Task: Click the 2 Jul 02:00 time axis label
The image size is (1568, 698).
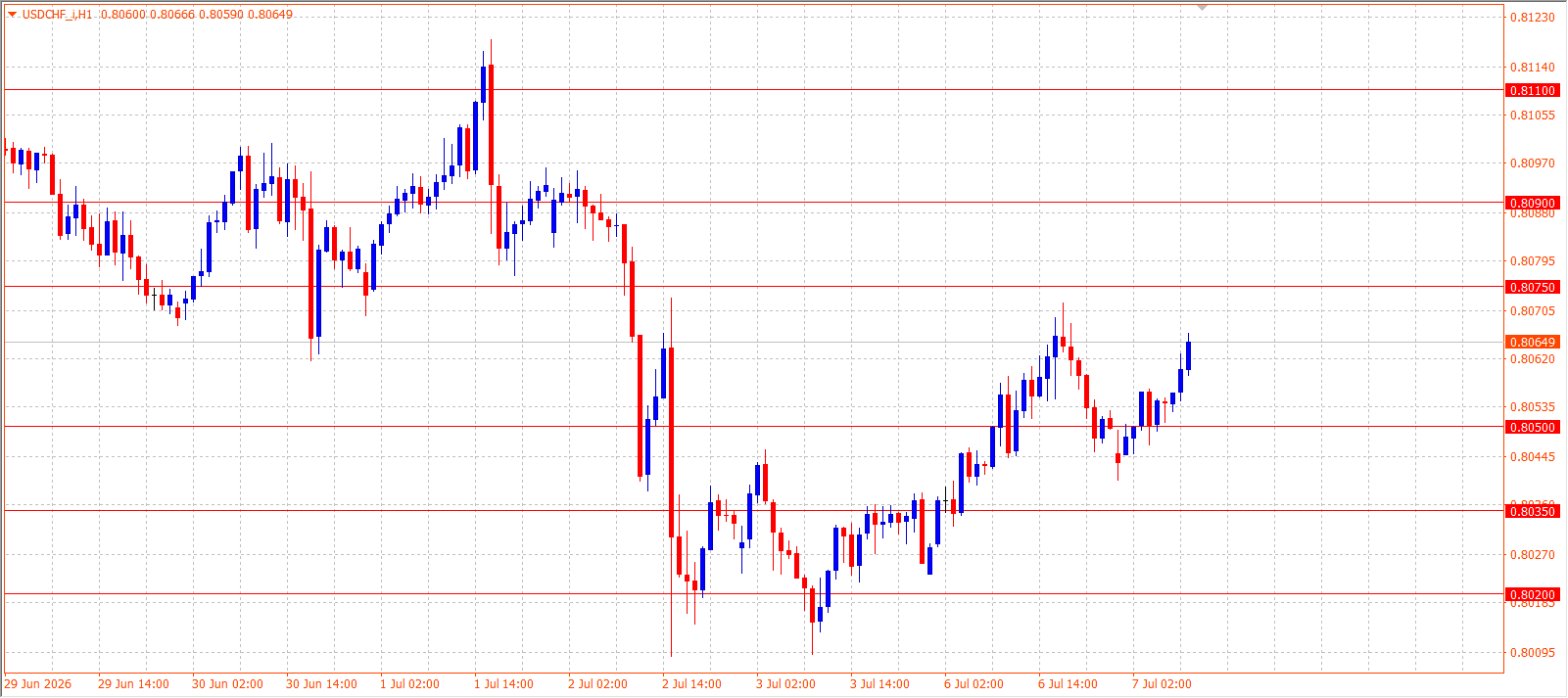Action: (x=597, y=684)
